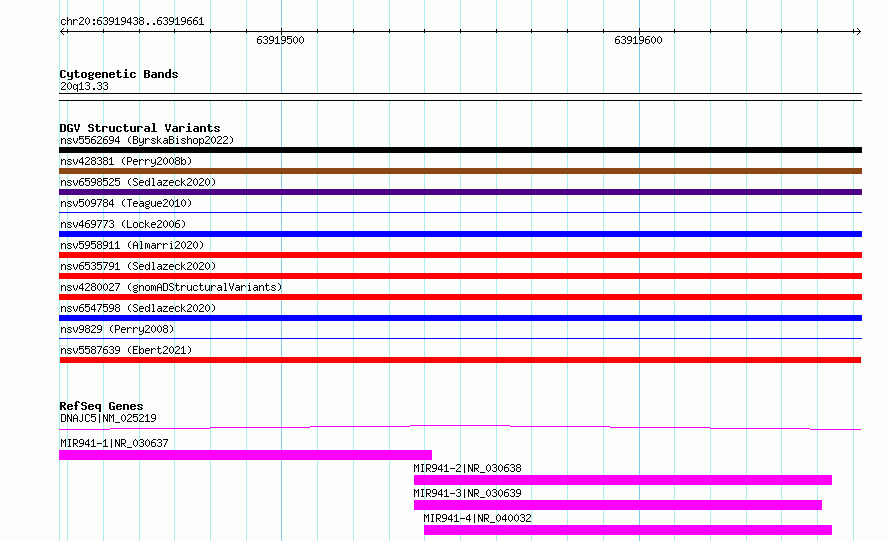This screenshot has height=541, width=890.
Task: Open the nsv509784 (Teague2010) label
Action: coord(126,203)
